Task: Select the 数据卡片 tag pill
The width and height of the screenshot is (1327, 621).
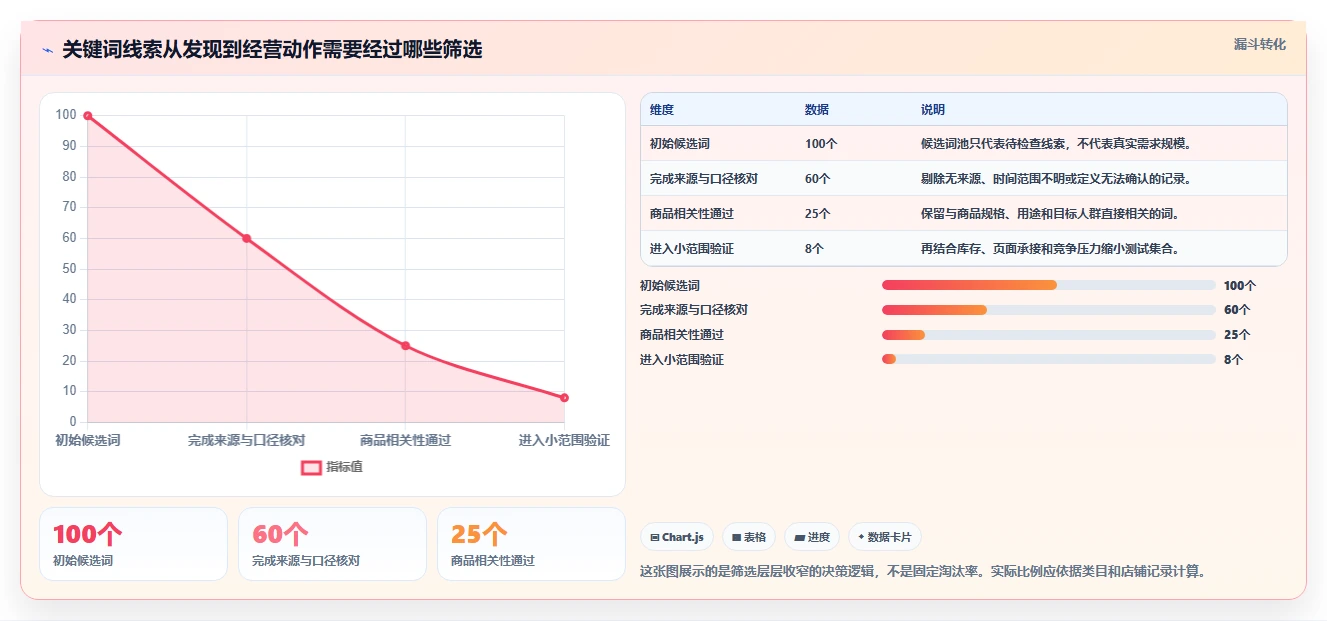Action: [885, 537]
